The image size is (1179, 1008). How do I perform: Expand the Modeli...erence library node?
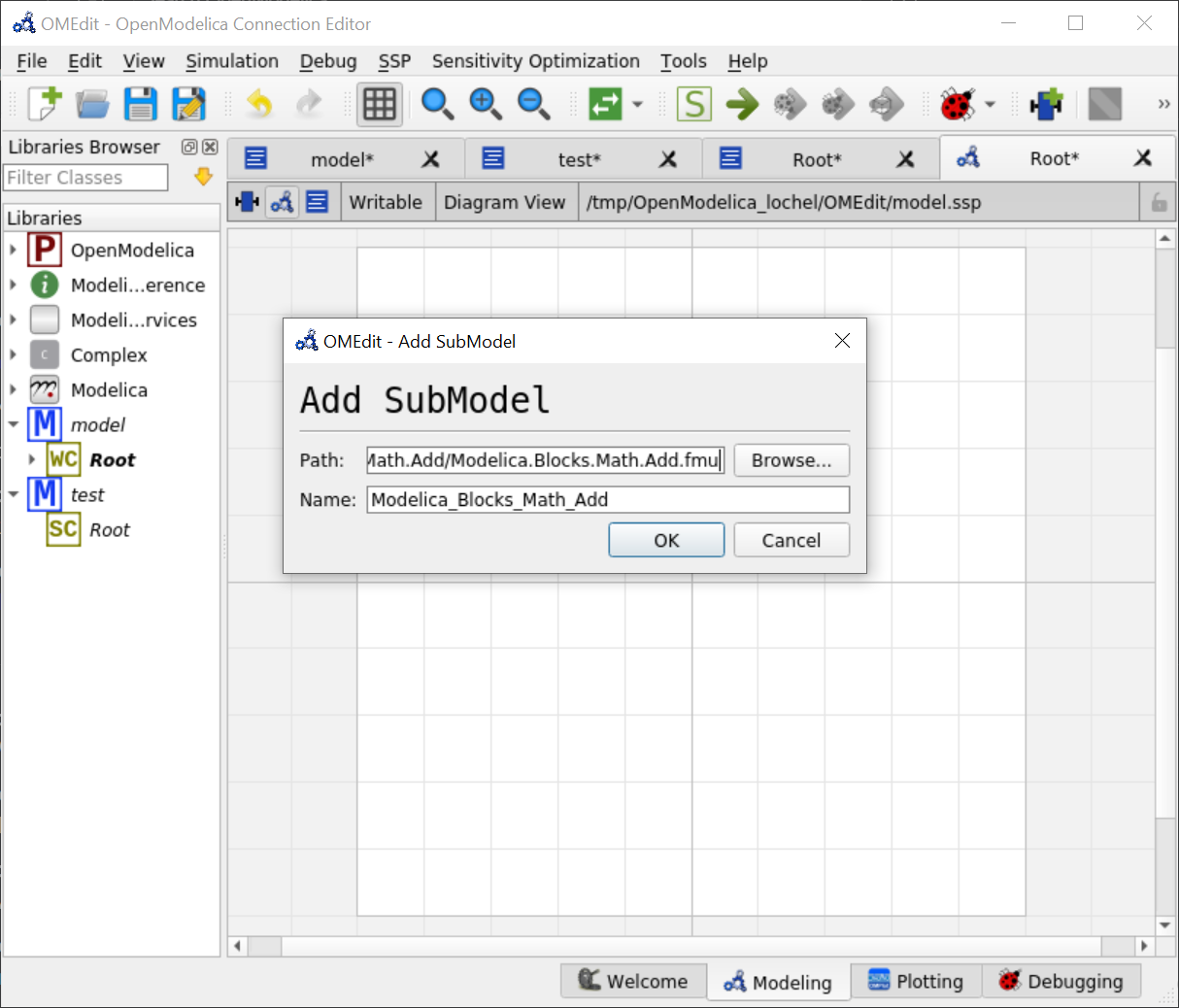[x=13, y=285]
